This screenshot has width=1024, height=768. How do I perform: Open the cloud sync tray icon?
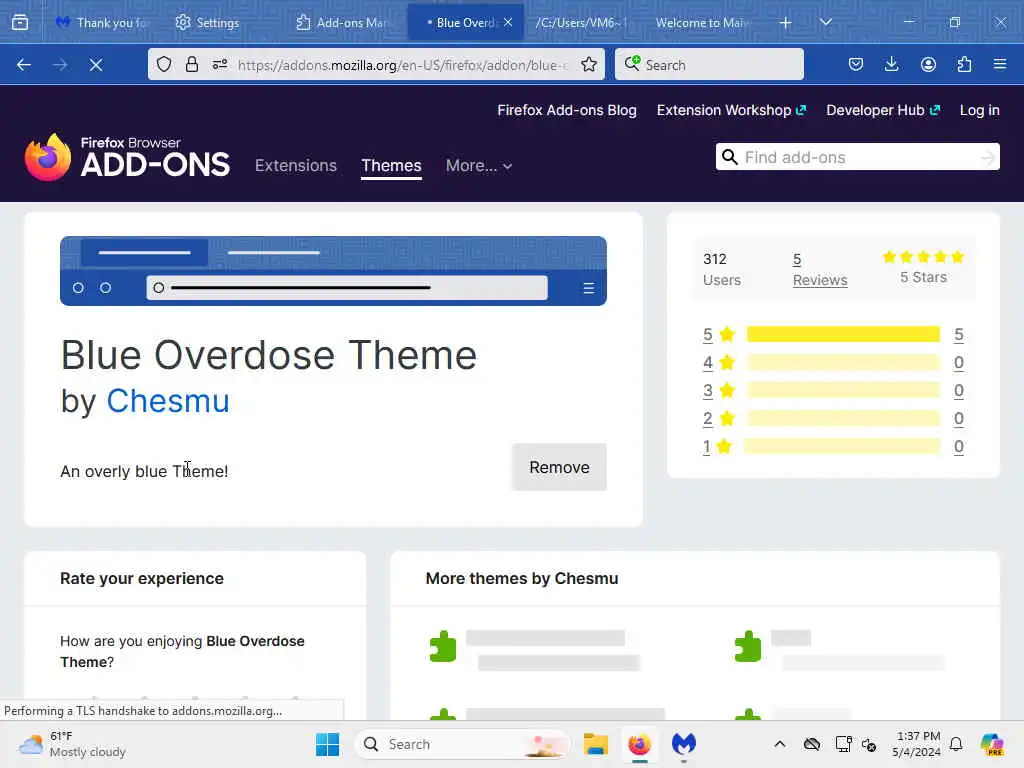[x=812, y=744]
